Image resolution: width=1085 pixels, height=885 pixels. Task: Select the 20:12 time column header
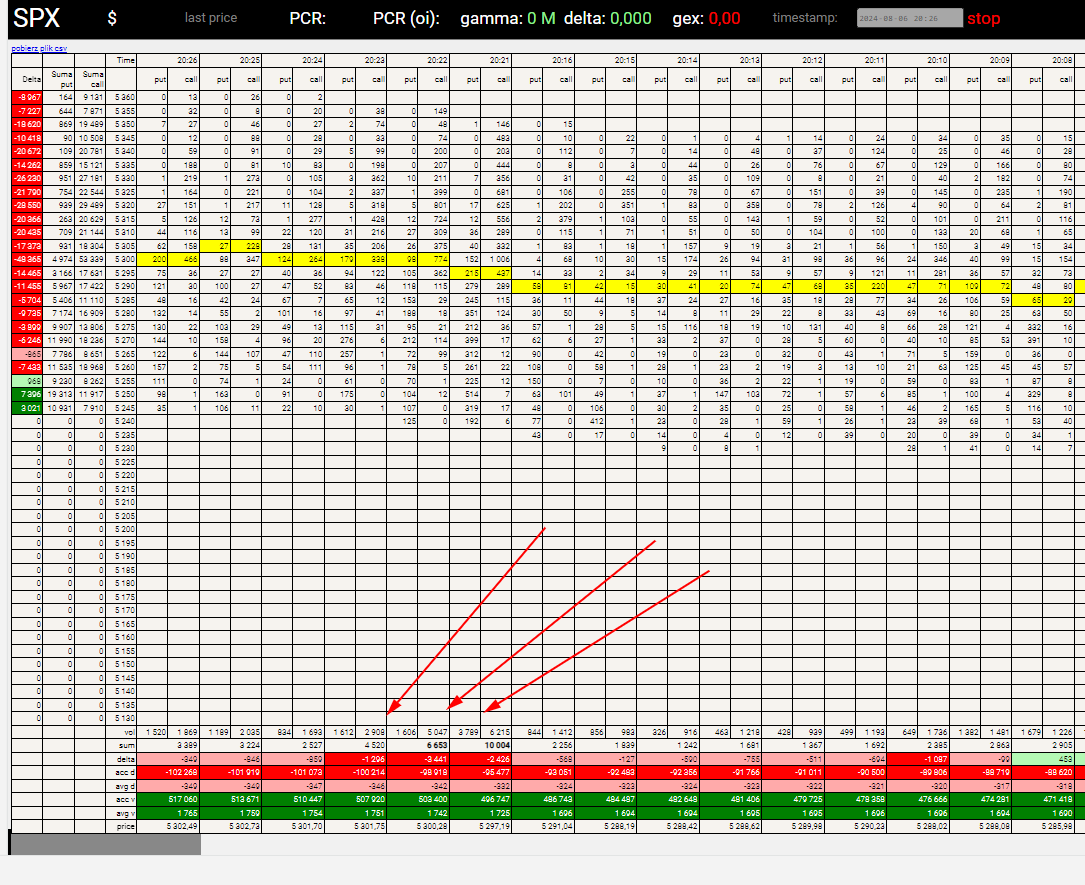[x=793, y=60]
